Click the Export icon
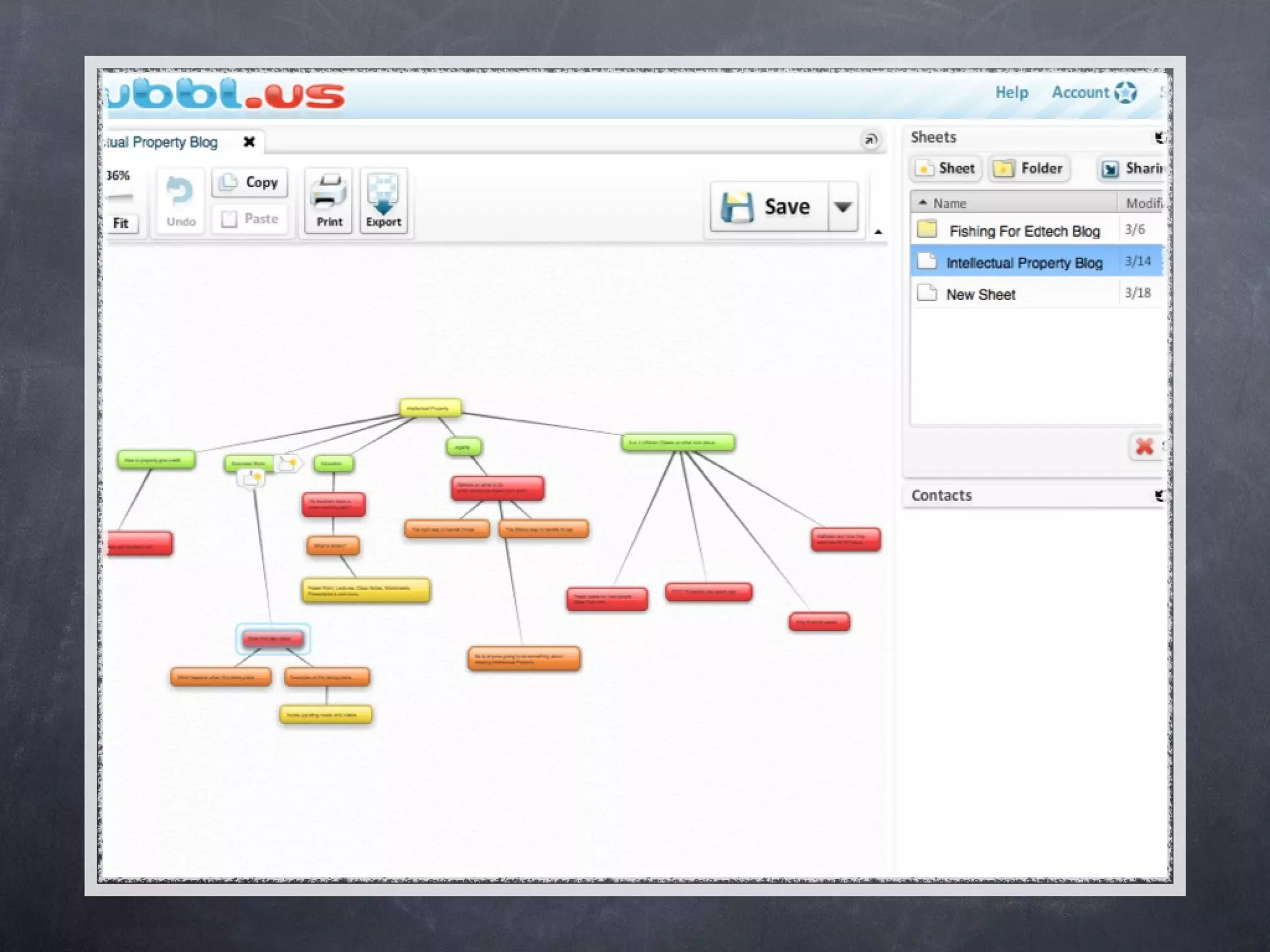 click(383, 194)
